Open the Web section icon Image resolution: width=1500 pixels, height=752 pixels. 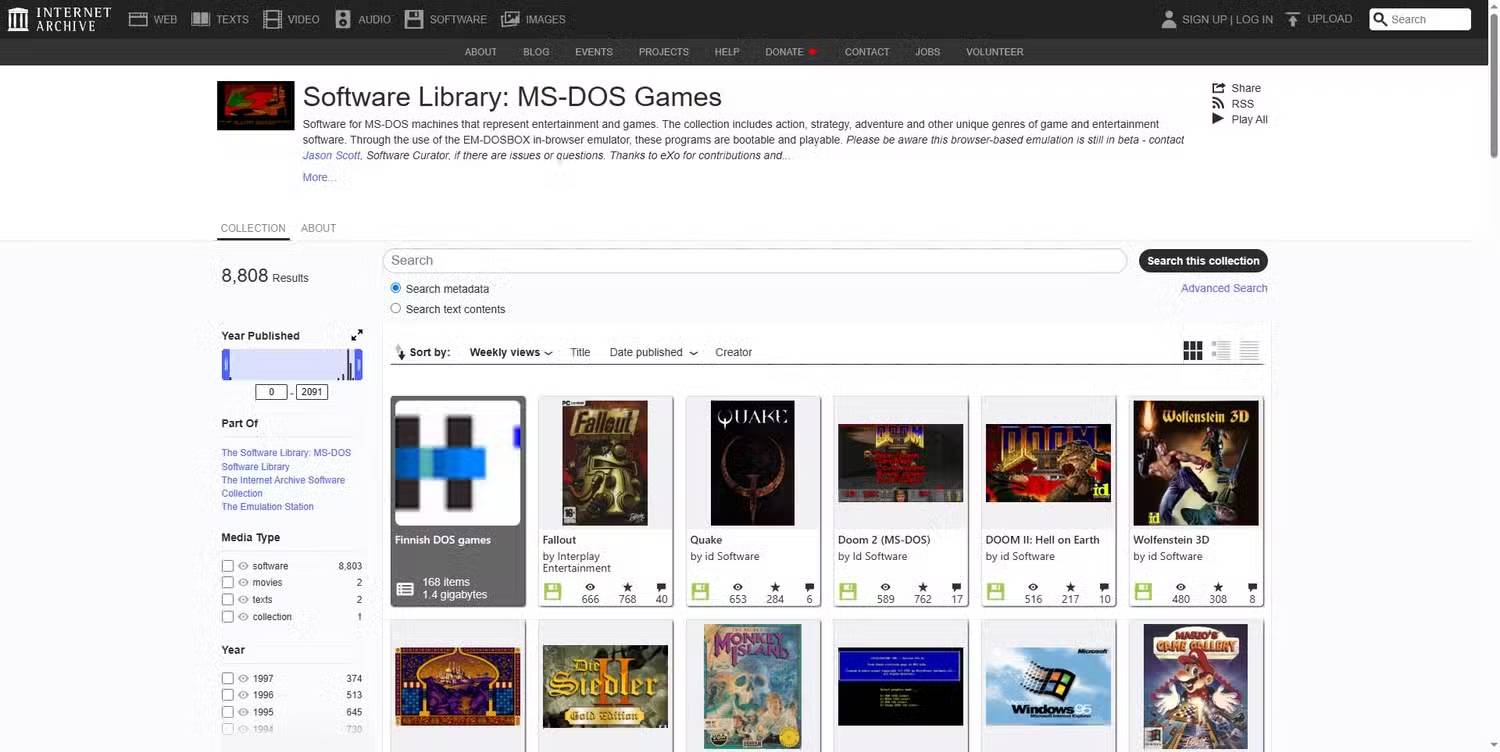(x=138, y=19)
